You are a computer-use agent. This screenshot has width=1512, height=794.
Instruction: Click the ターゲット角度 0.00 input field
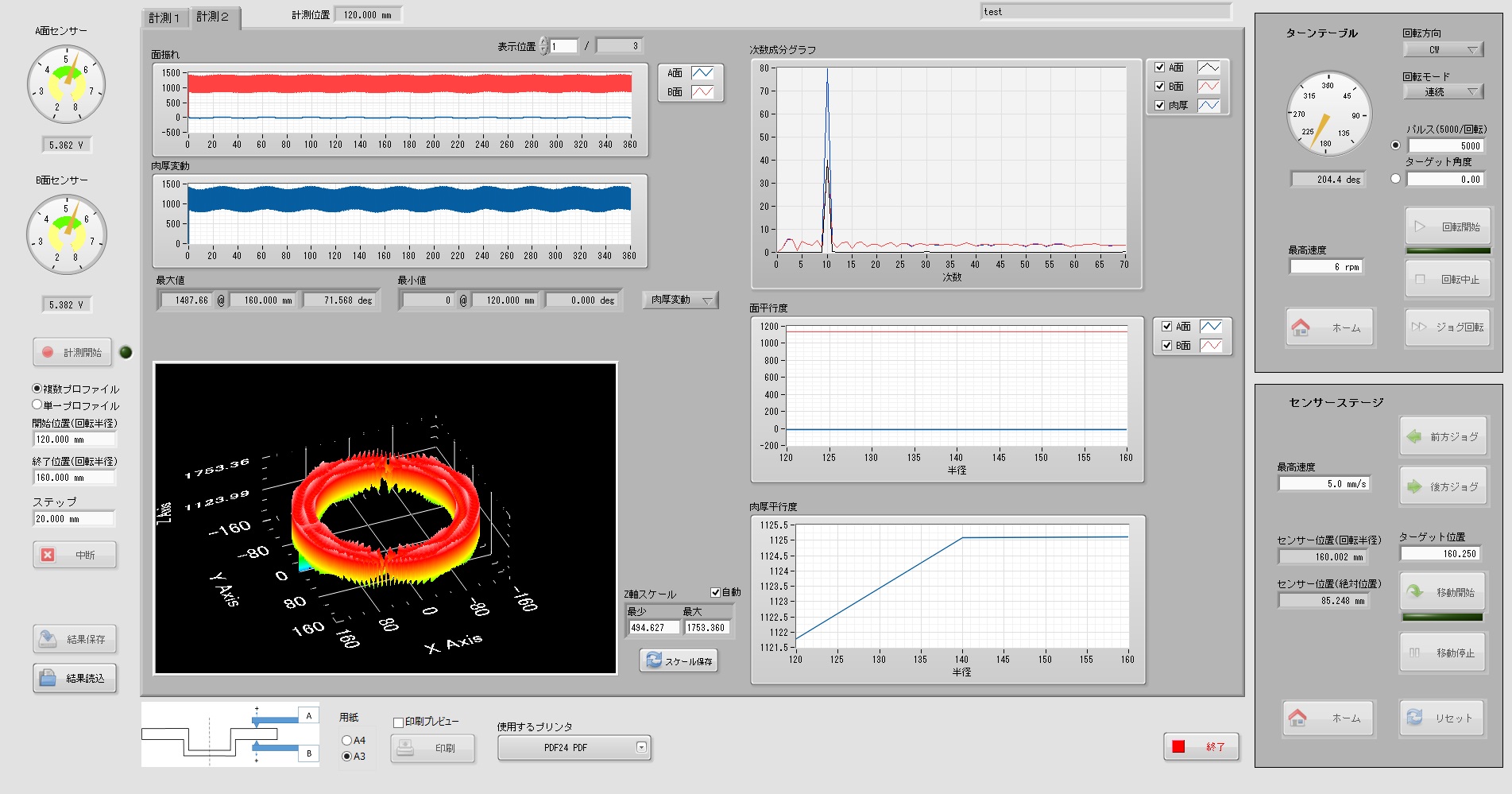pyautogui.click(x=1445, y=179)
